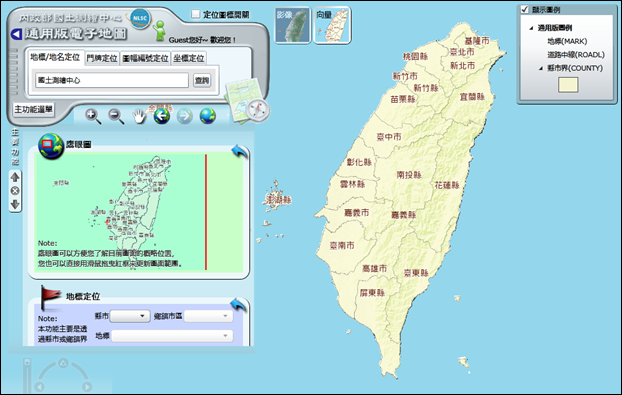The width and height of the screenshot is (622, 395).
Task: Switch to 門牌定位 tab
Action: pyautogui.click(x=102, y=58)
